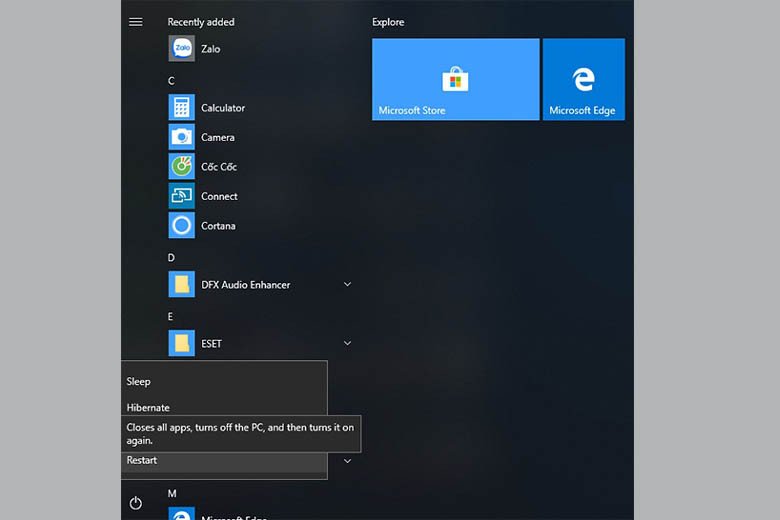Click the Camera text label
Image resolution: width=780 pixels, height=520 pixels.
point(218,137)
